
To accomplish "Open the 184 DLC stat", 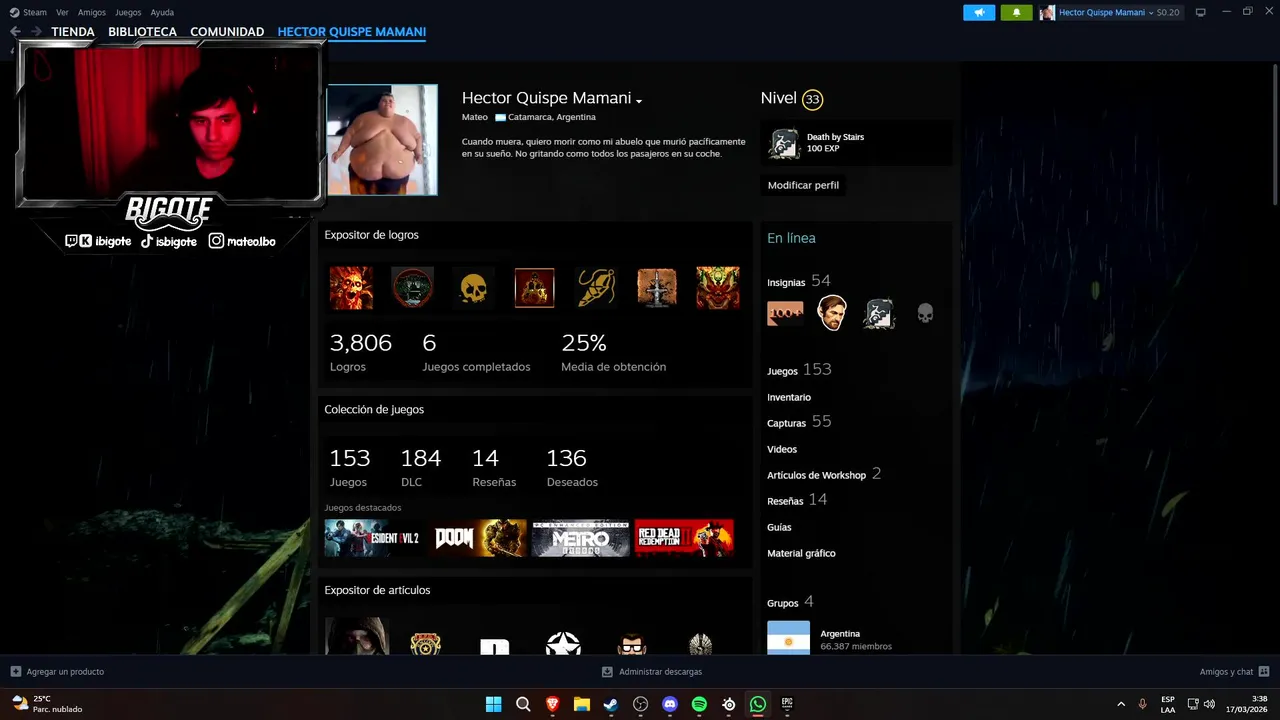I will point(420,467).
